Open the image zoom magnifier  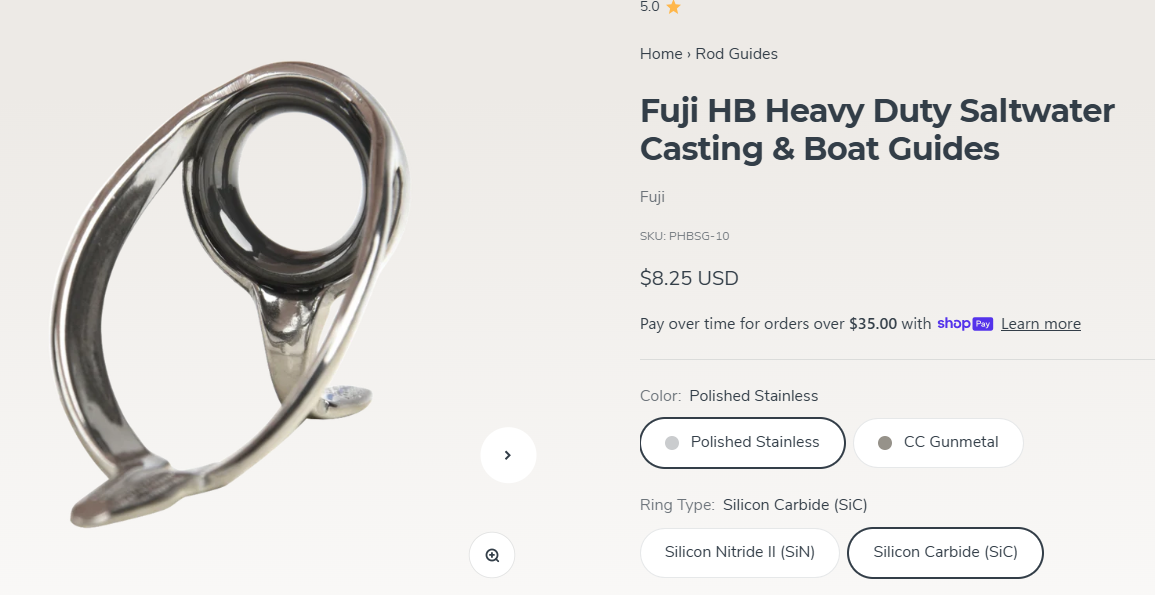pos(492,555)
